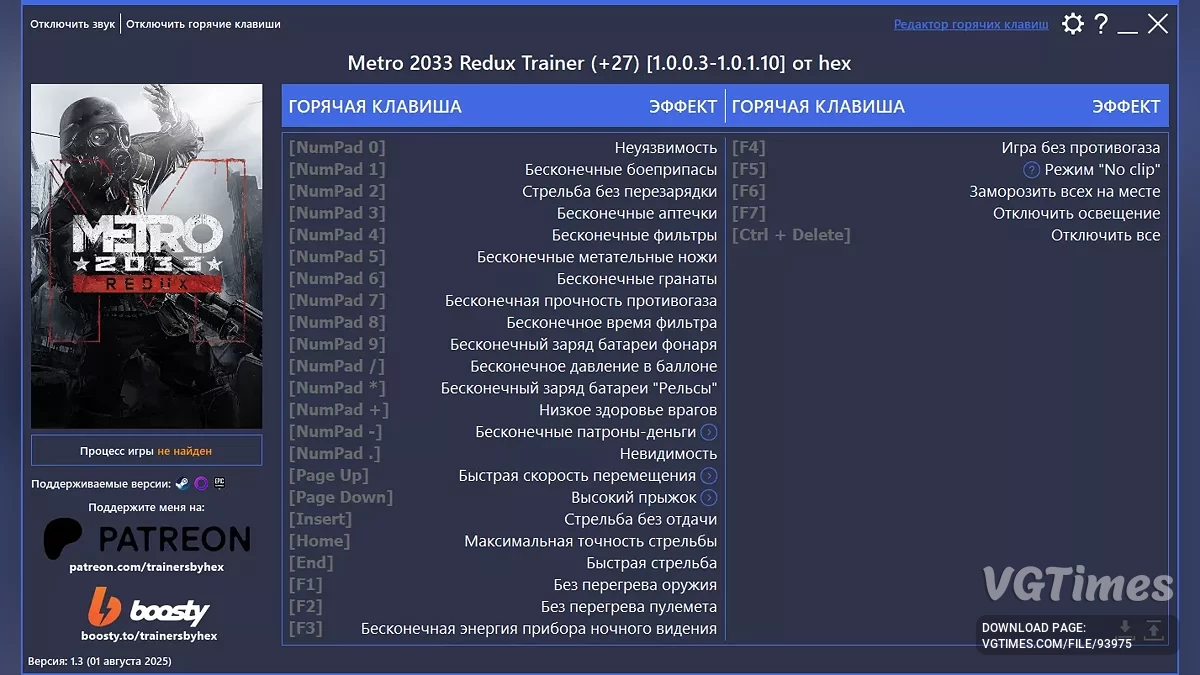Click Стрельба без отдачи text
The image size is (1200, 675).
(641, 520)
